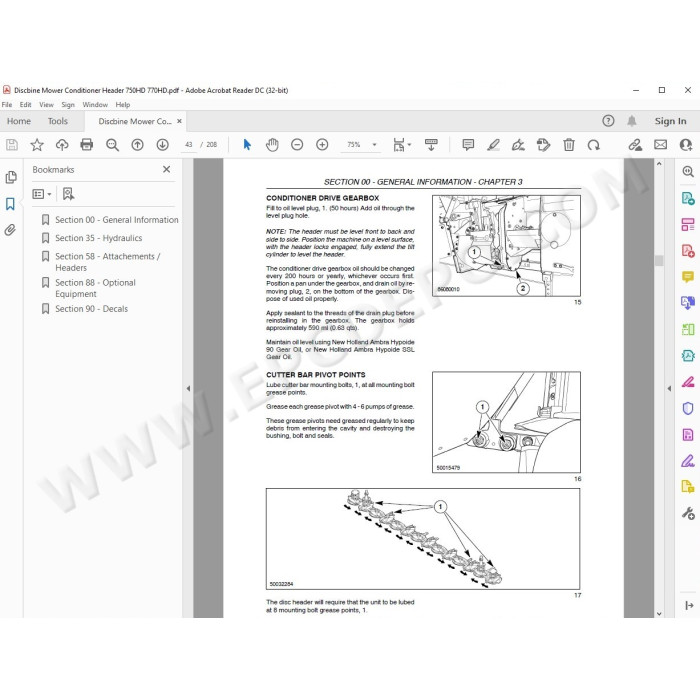Screen dimensions: 700x700
Task: Click the Rotate page icon
Action: 593,145
